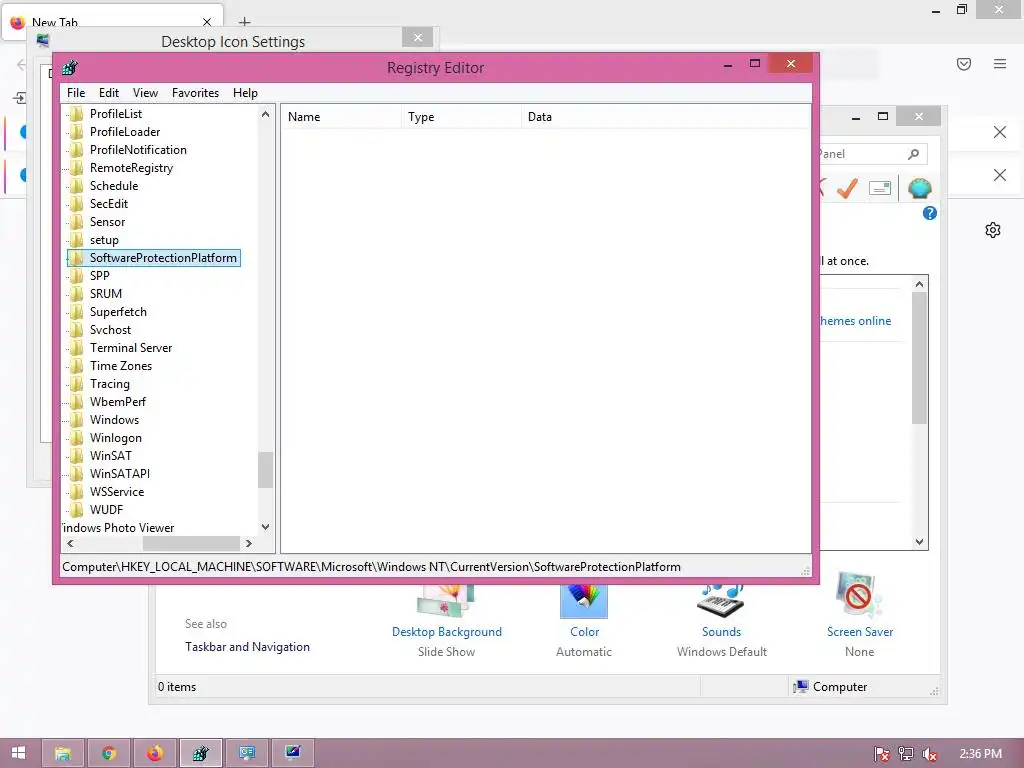Click the registry tree scroll-up arrow
The image size is (1024, 768).
point(265,114)
